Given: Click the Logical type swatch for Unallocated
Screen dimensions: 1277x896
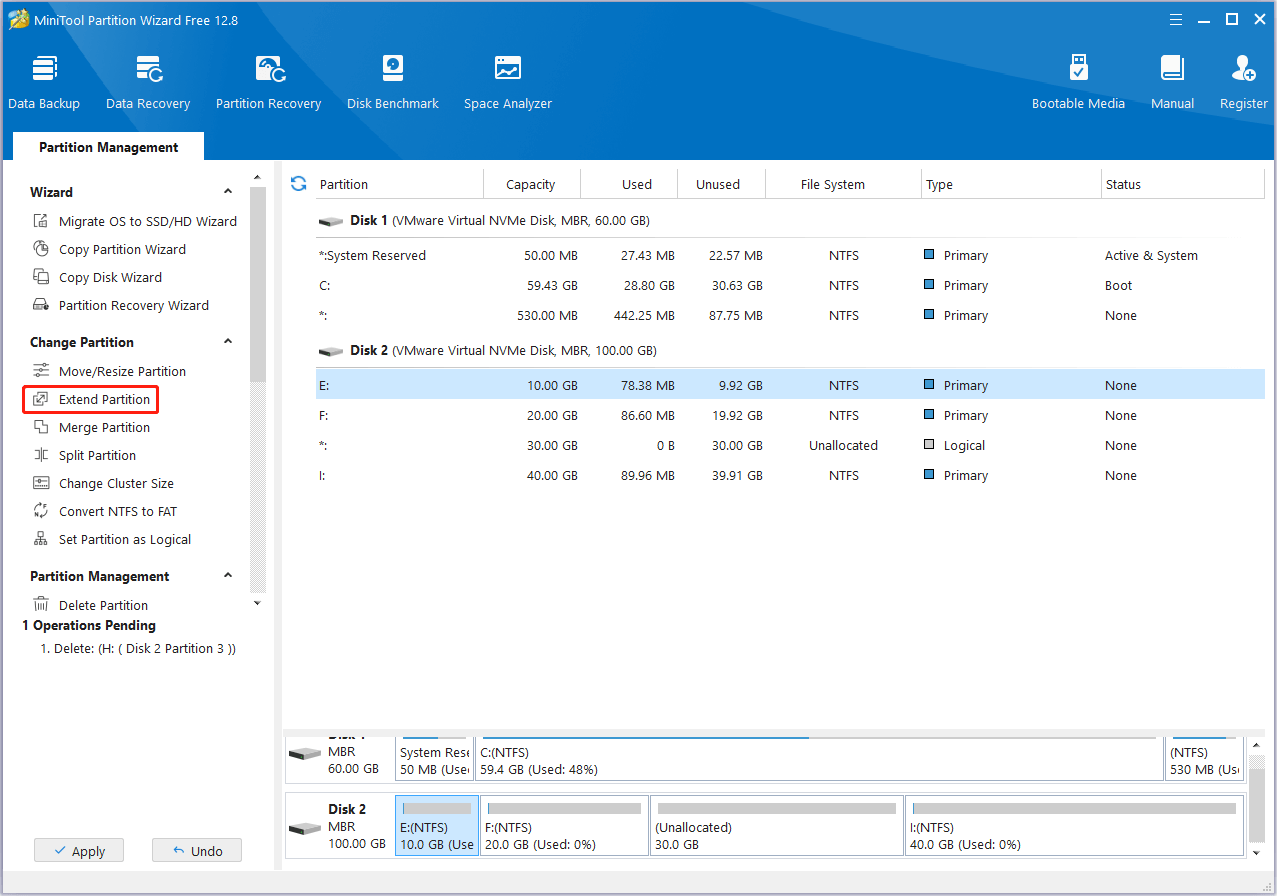Looking at the screenshot, I should pos(930,446).
